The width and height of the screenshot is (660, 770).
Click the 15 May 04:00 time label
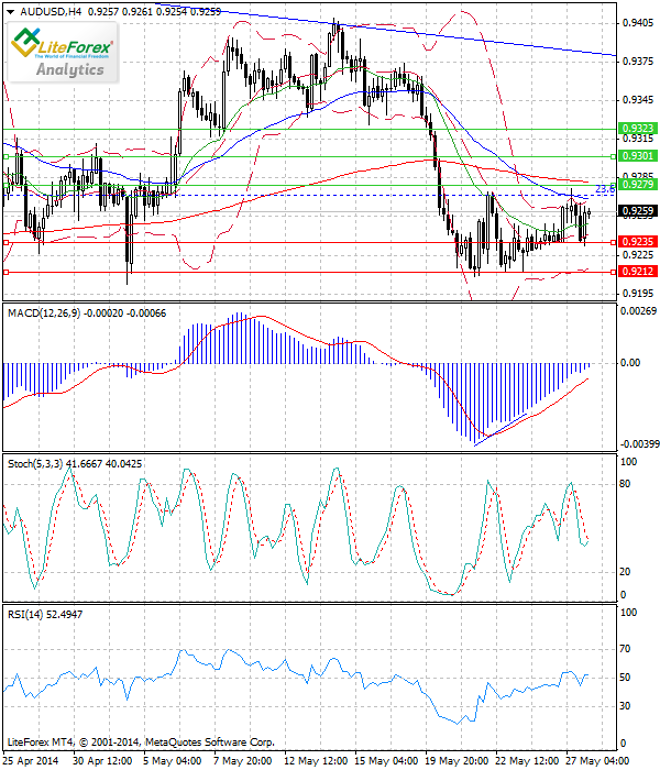[386, 761]
